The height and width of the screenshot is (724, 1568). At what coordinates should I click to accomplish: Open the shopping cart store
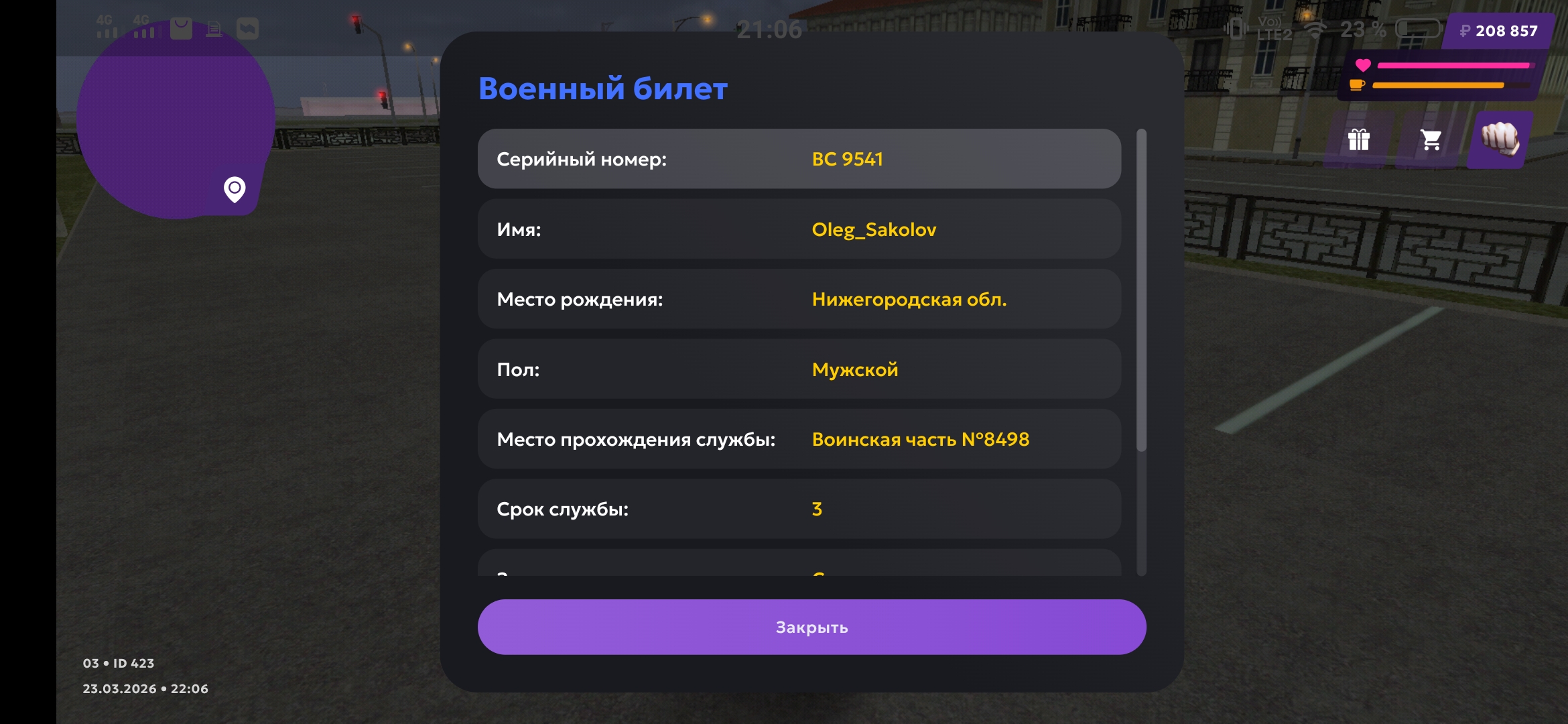[1431, 140]
